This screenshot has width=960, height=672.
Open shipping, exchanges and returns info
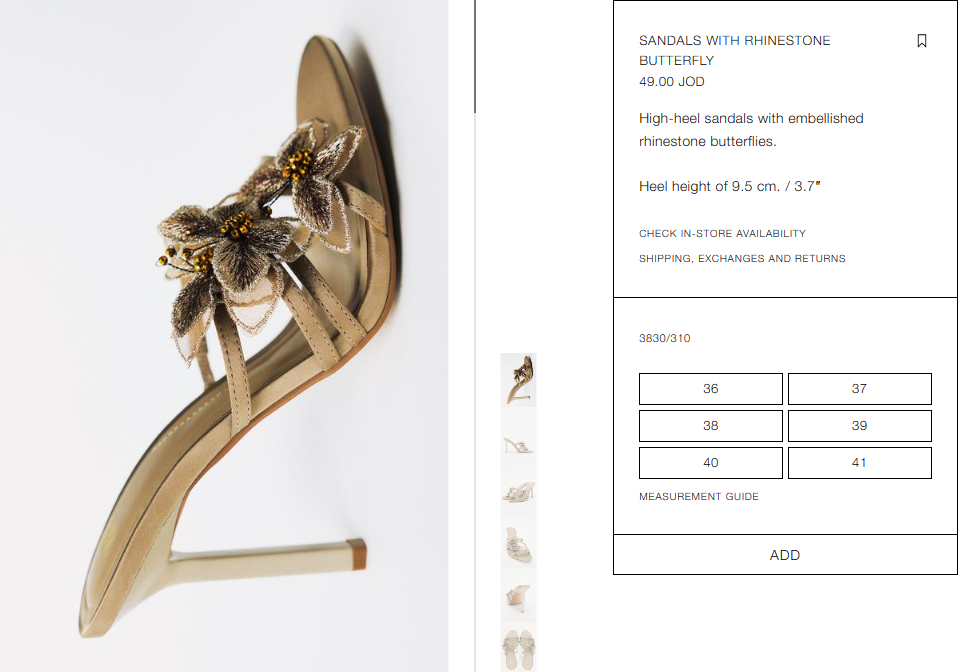pyautogui.click(x=742, y=259)
